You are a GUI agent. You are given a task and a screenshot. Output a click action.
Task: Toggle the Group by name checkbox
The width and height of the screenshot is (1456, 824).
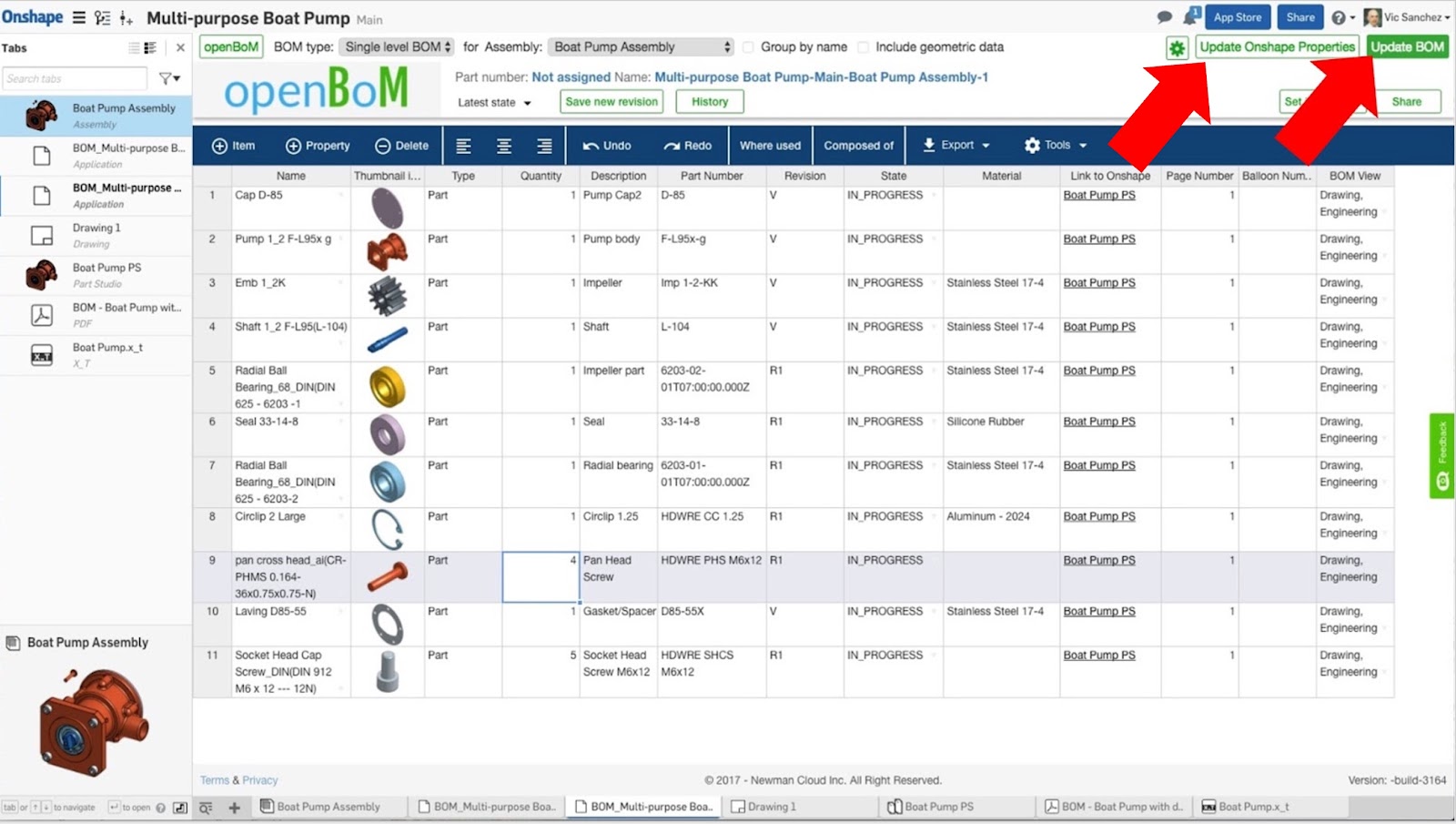click(748, 47)
